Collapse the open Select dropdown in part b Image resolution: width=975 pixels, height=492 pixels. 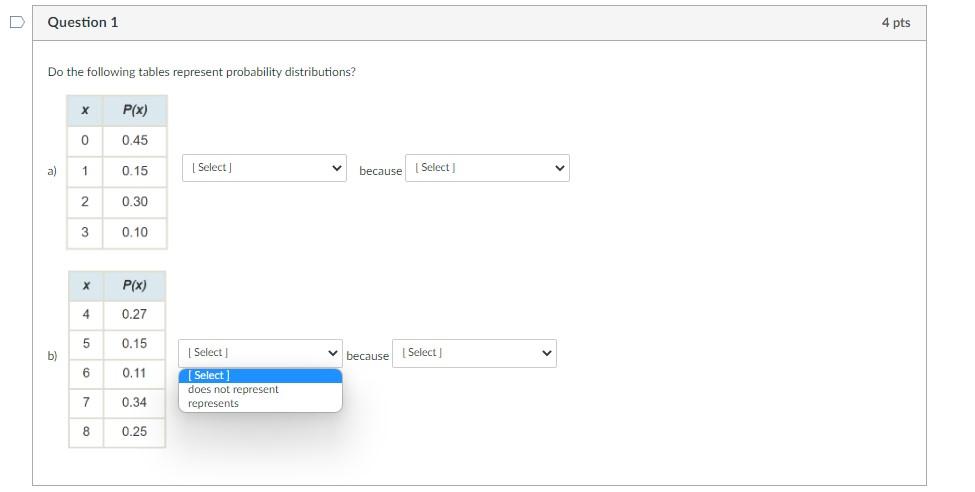pyautogui.click(x=260, y=353)
